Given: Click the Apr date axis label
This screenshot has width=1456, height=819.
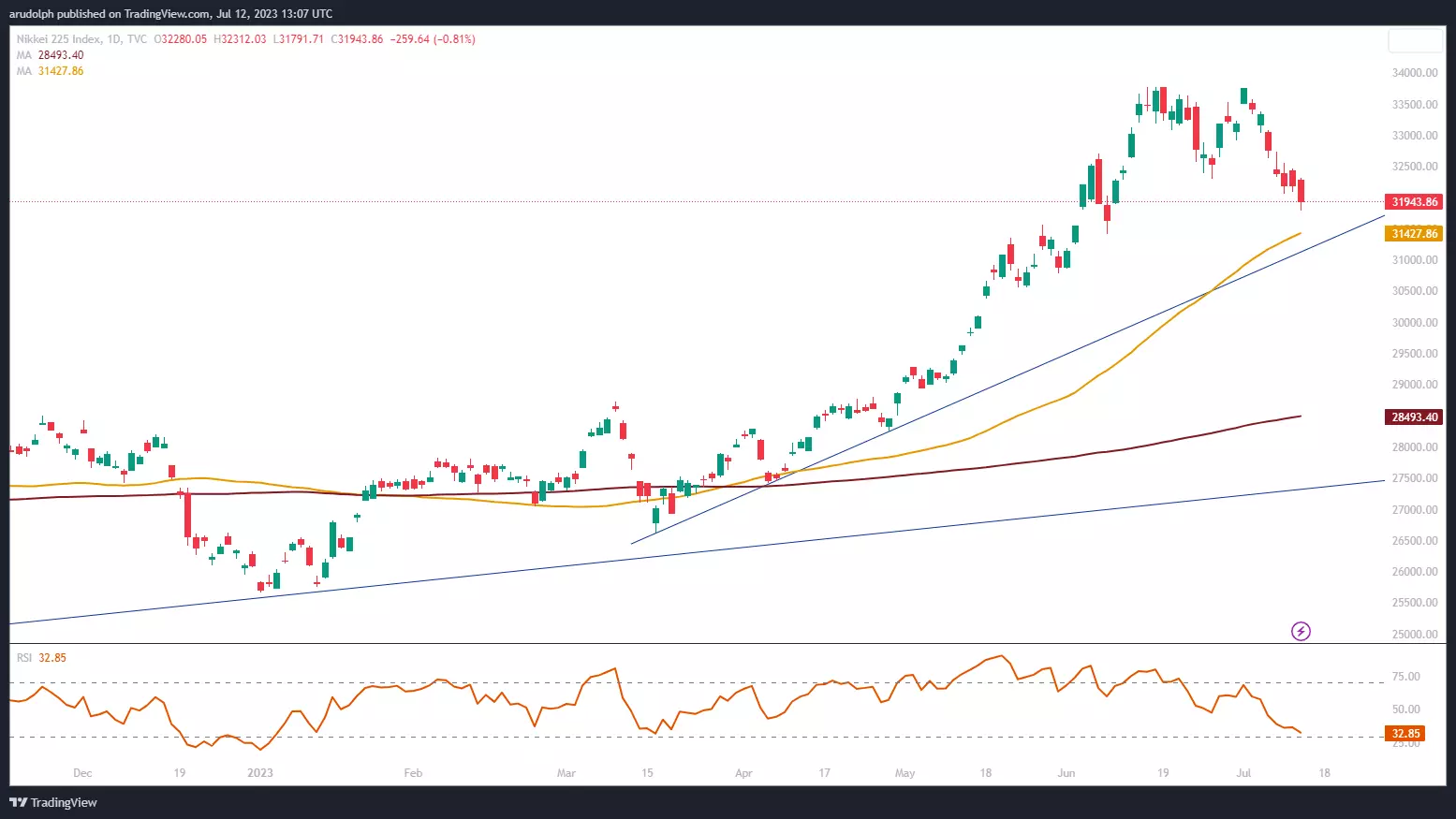Looking at the screenshot, I should [743, 773].
